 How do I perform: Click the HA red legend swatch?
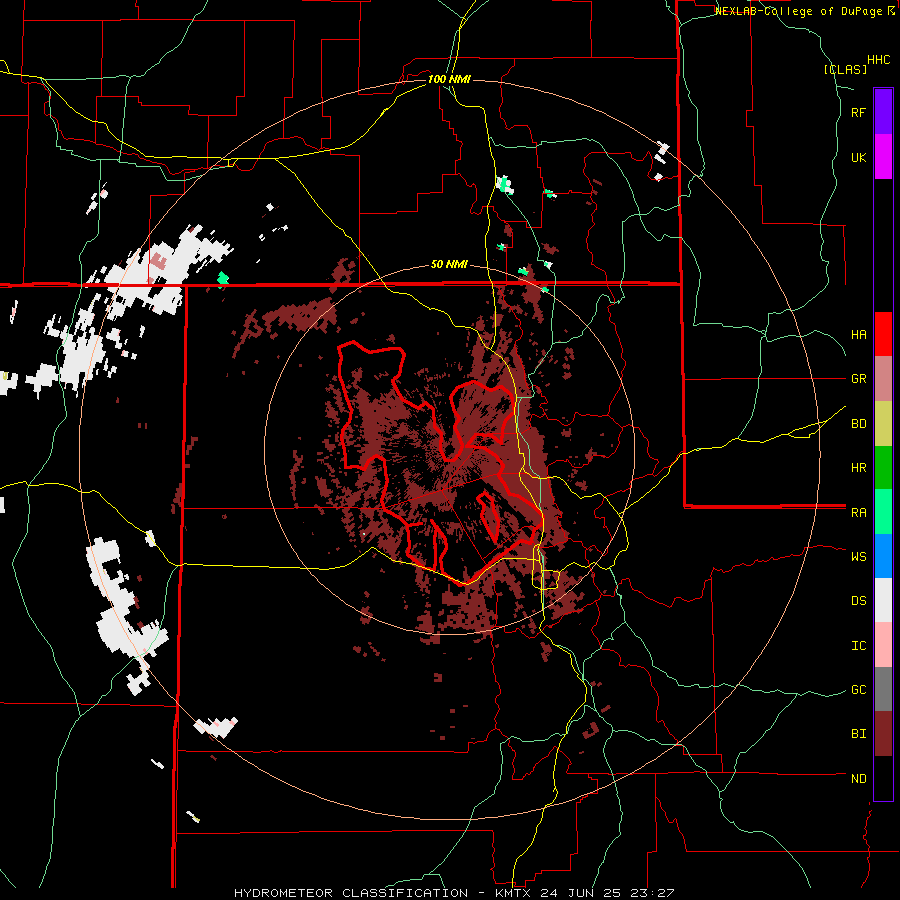point(883,334)
